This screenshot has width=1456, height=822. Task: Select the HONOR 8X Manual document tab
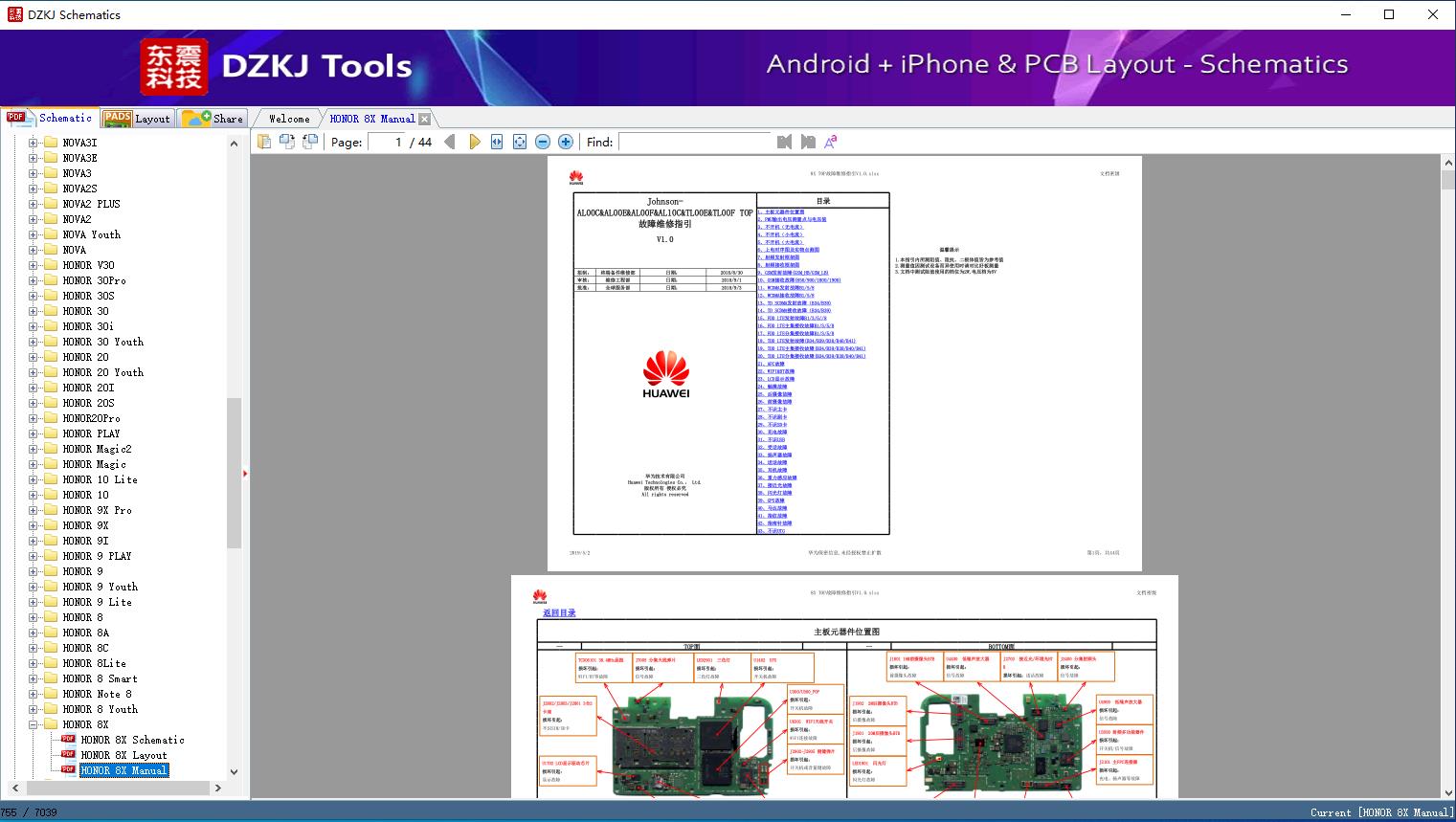(x=372, y=119)
